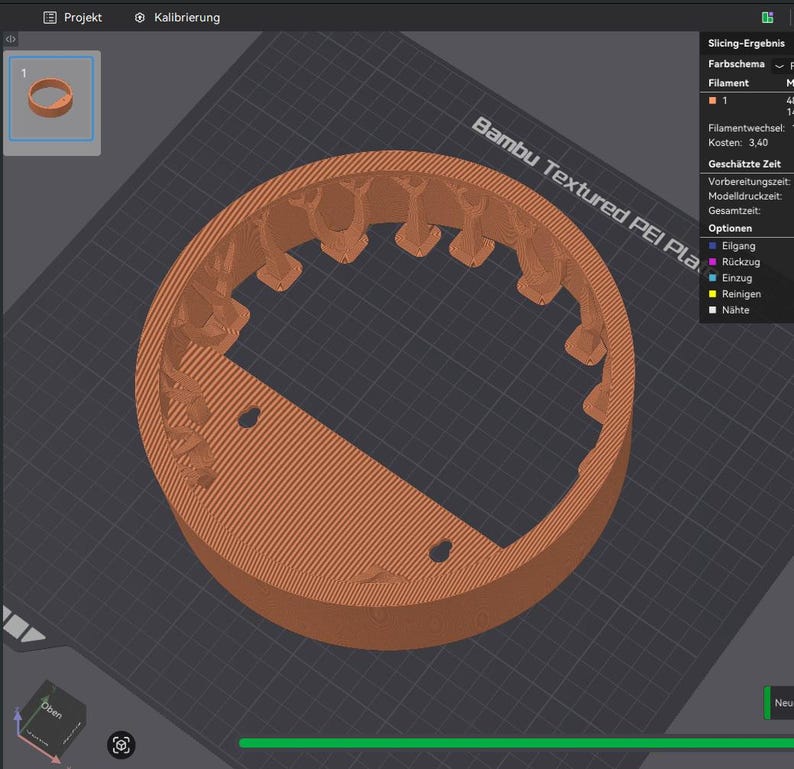Select plate 1 thumbnail
This screenshot has height=769, width=794.
[x=51, y=98]
